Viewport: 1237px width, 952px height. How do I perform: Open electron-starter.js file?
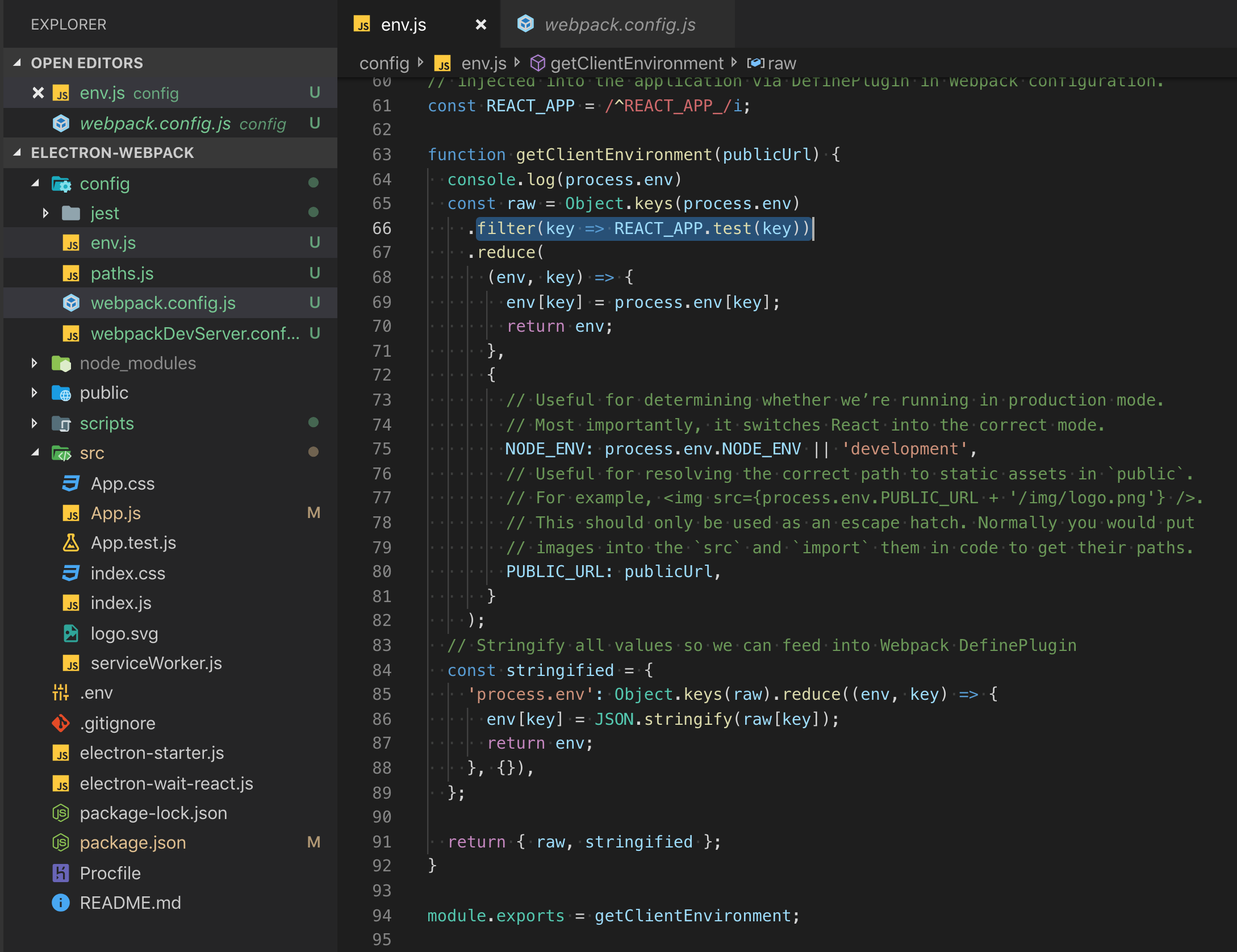(x=170, y=753)
